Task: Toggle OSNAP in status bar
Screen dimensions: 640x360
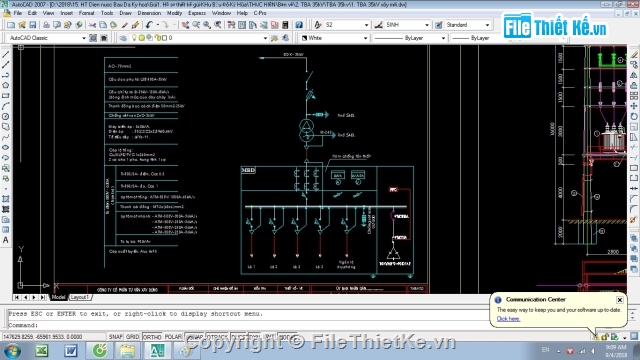Action: 194,337
